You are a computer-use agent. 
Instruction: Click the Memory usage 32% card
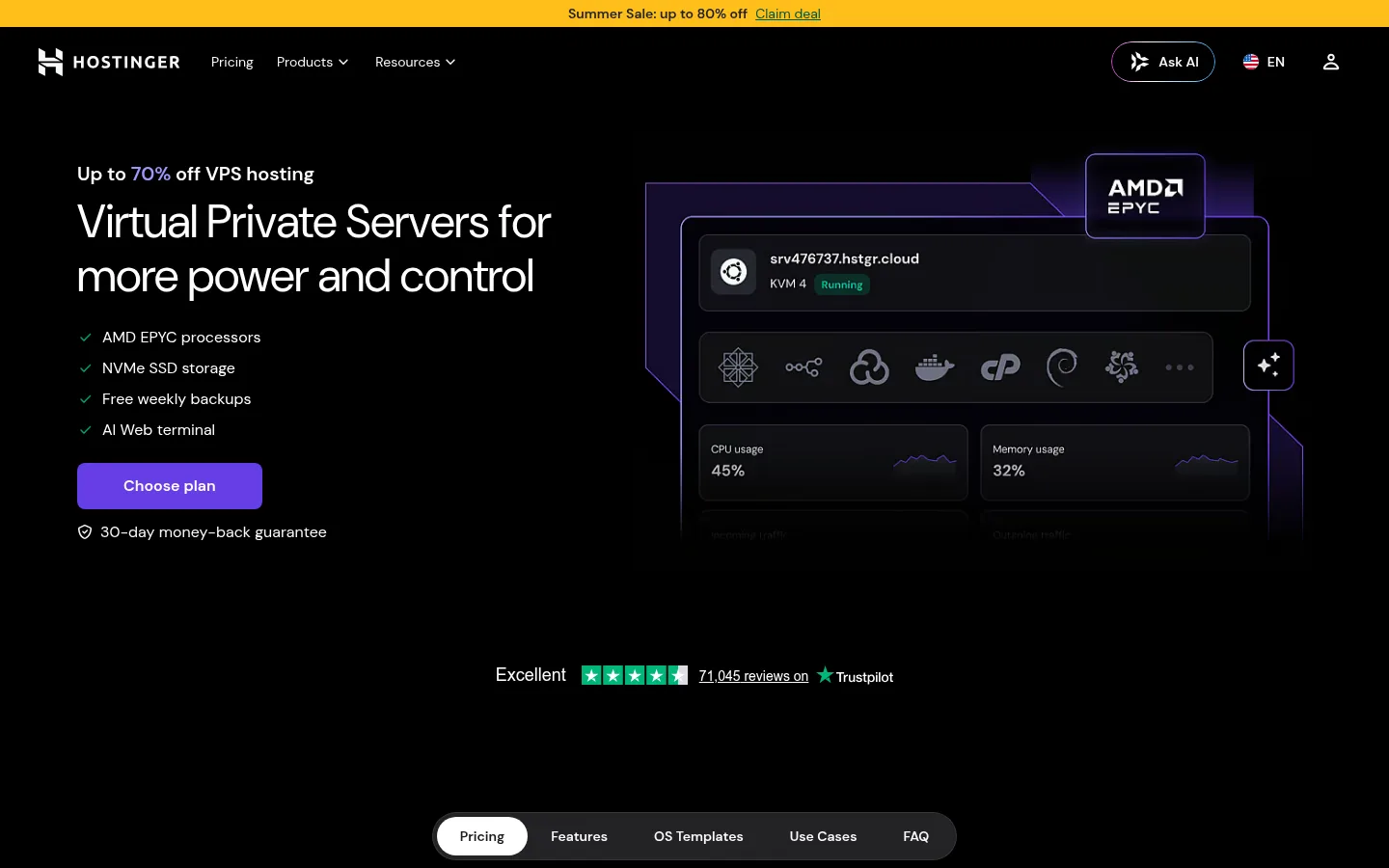(1115, 462)
